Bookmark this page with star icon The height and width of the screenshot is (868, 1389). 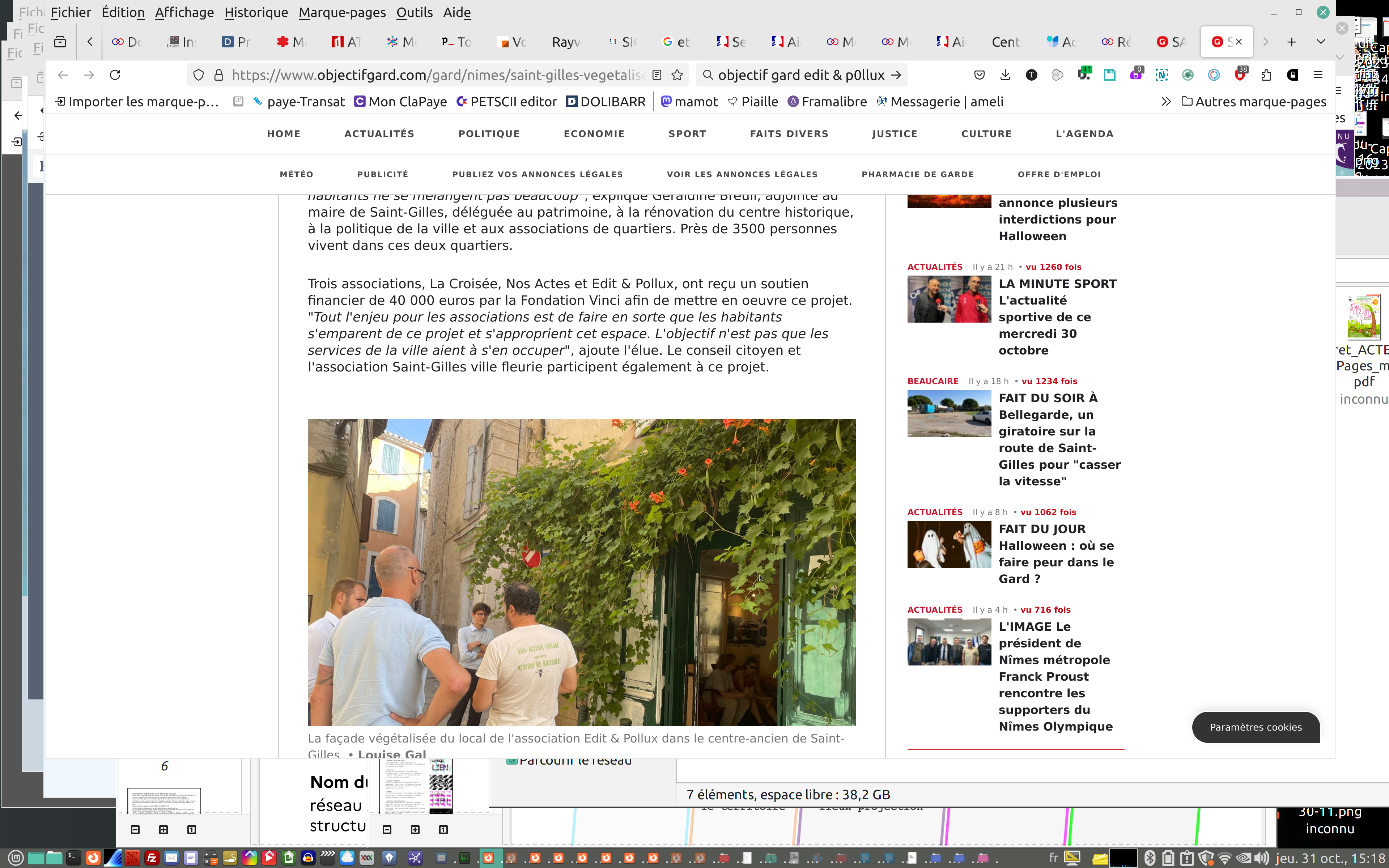tap(677, 75)
